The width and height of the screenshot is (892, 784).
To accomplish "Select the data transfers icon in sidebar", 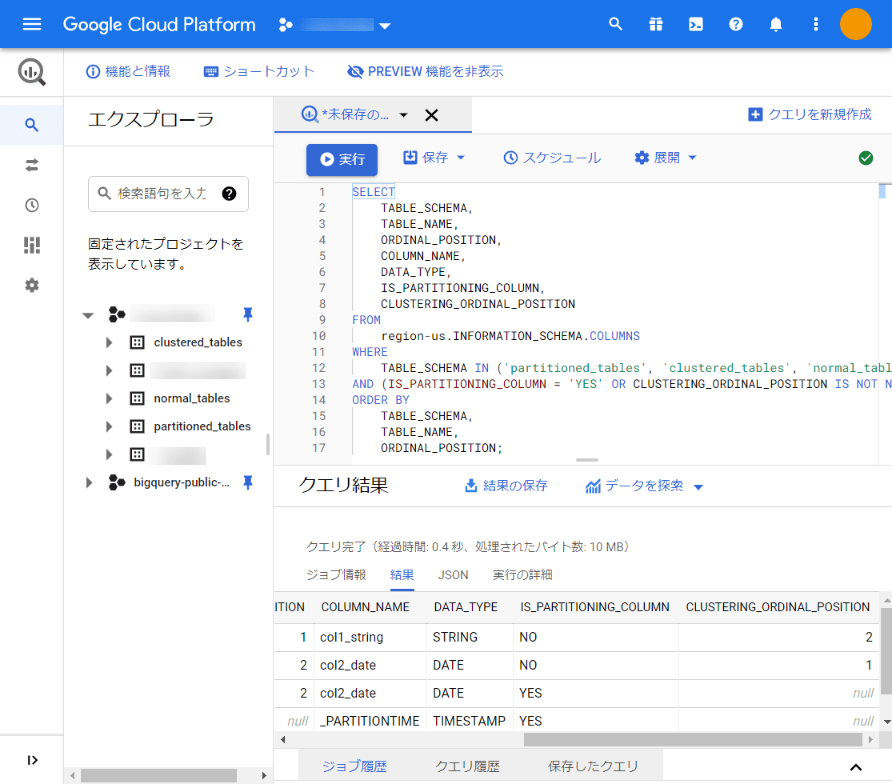I will point(31,162).
